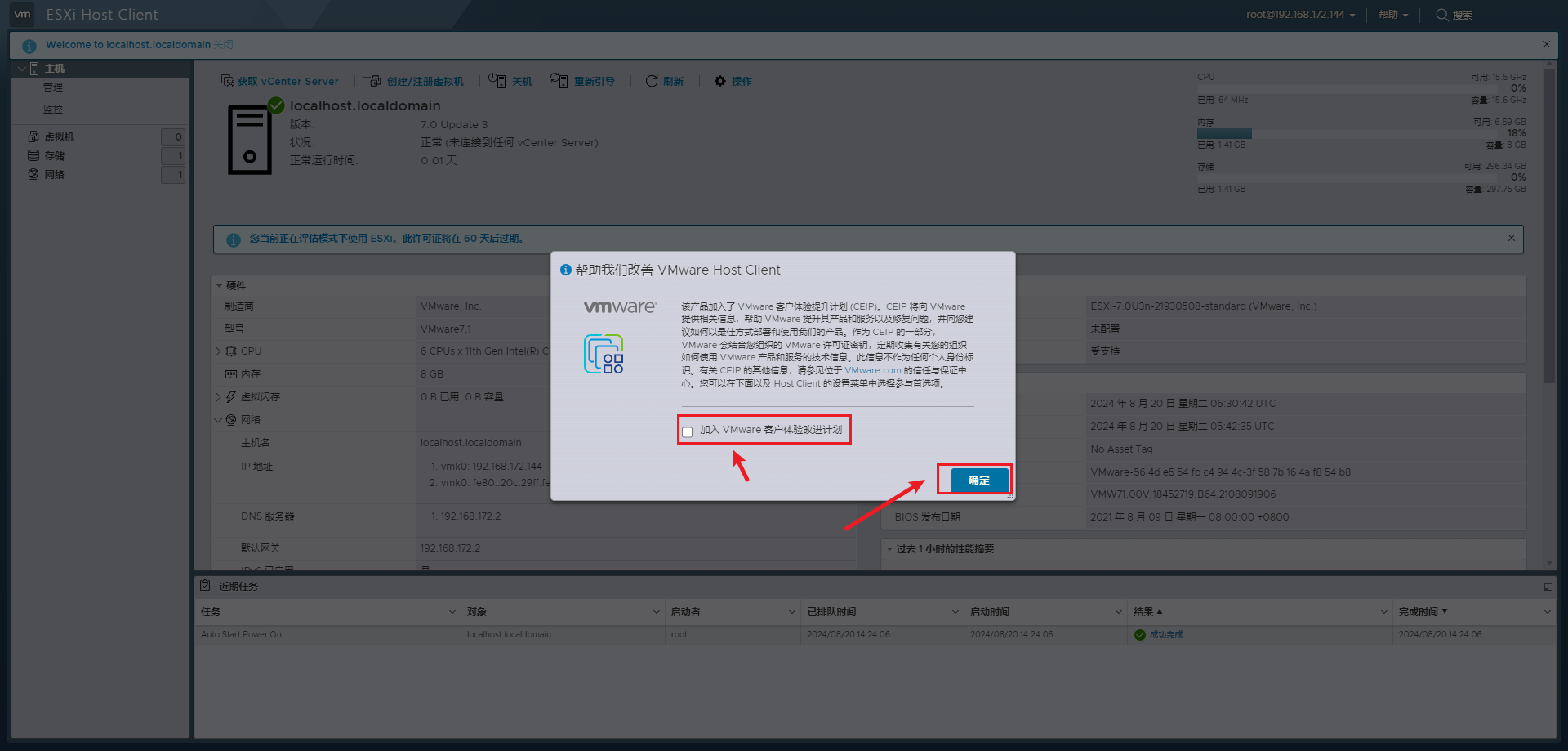The width and height of the screenshot is (1568, 751).
Task: Confirm the dialog with the 确定 button
Action: pos(978,481)
